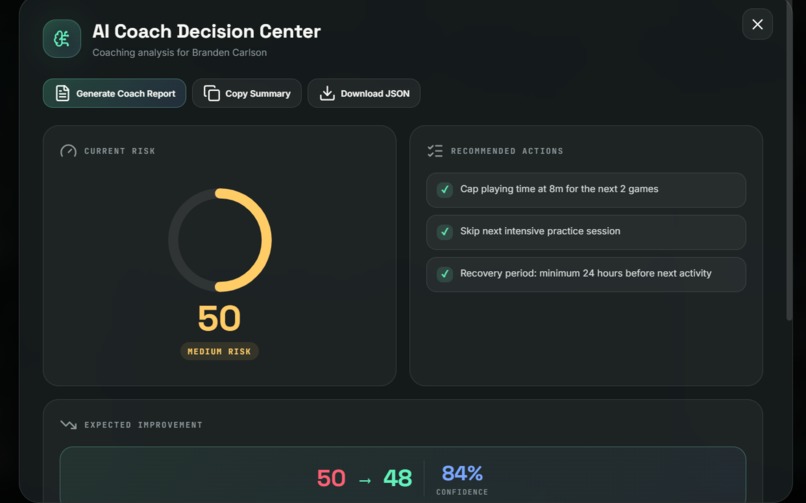Screen dimensions: 806x503
Task: Click the dialog's vertical scrollbar
Action: 789,160
